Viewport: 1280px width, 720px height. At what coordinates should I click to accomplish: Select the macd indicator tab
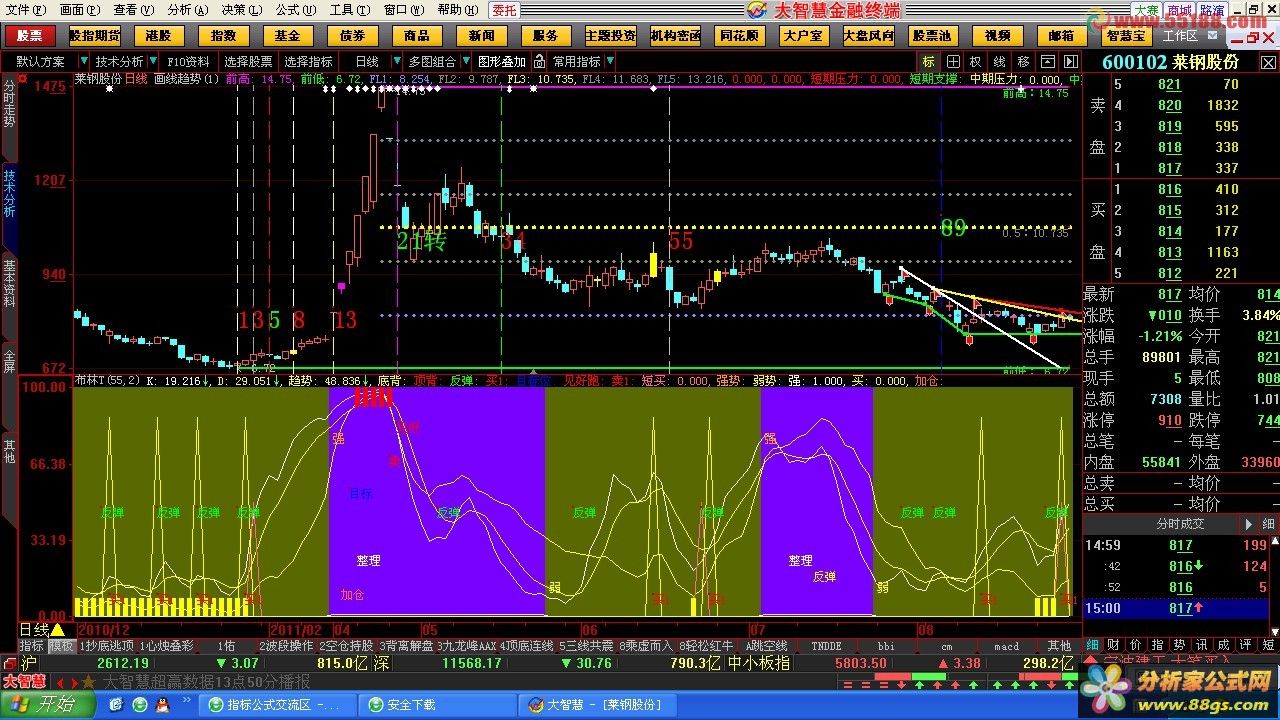[1006, 646]
